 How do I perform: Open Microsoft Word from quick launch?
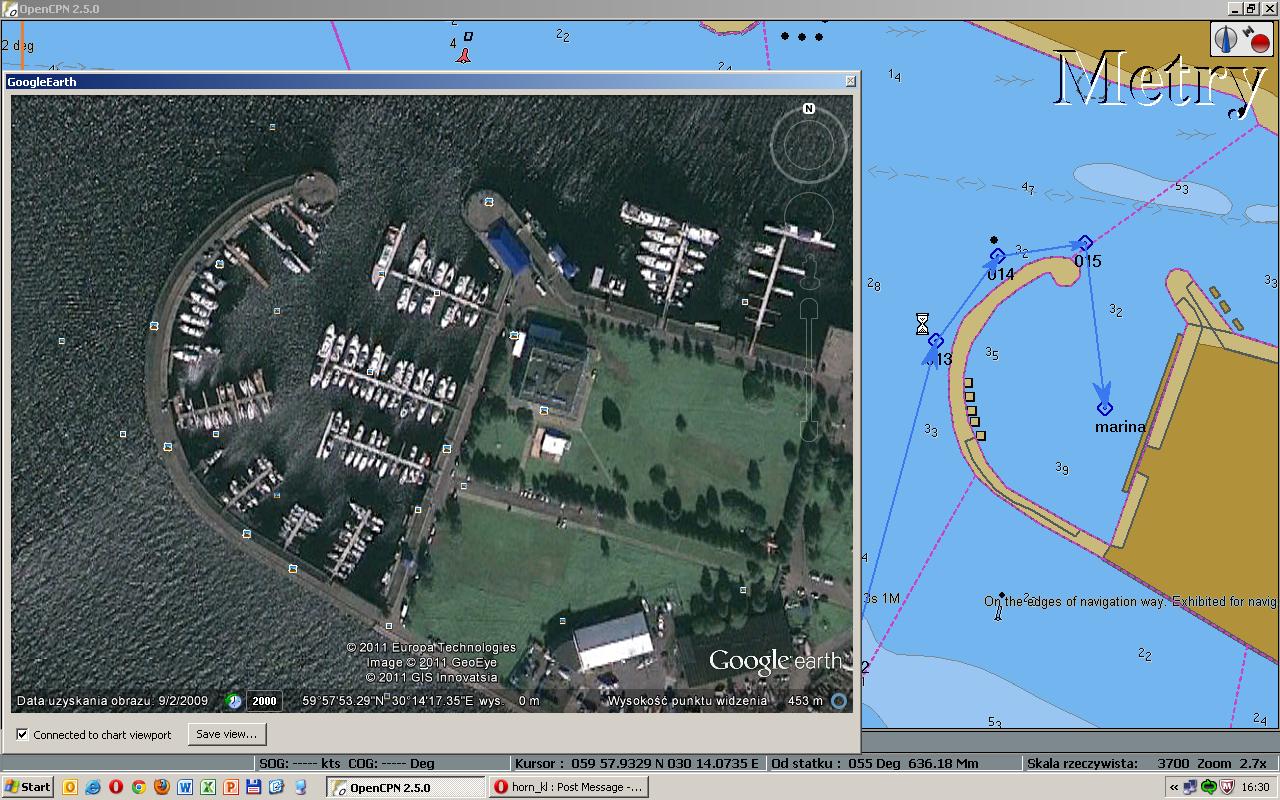click(x=185, y=787)
